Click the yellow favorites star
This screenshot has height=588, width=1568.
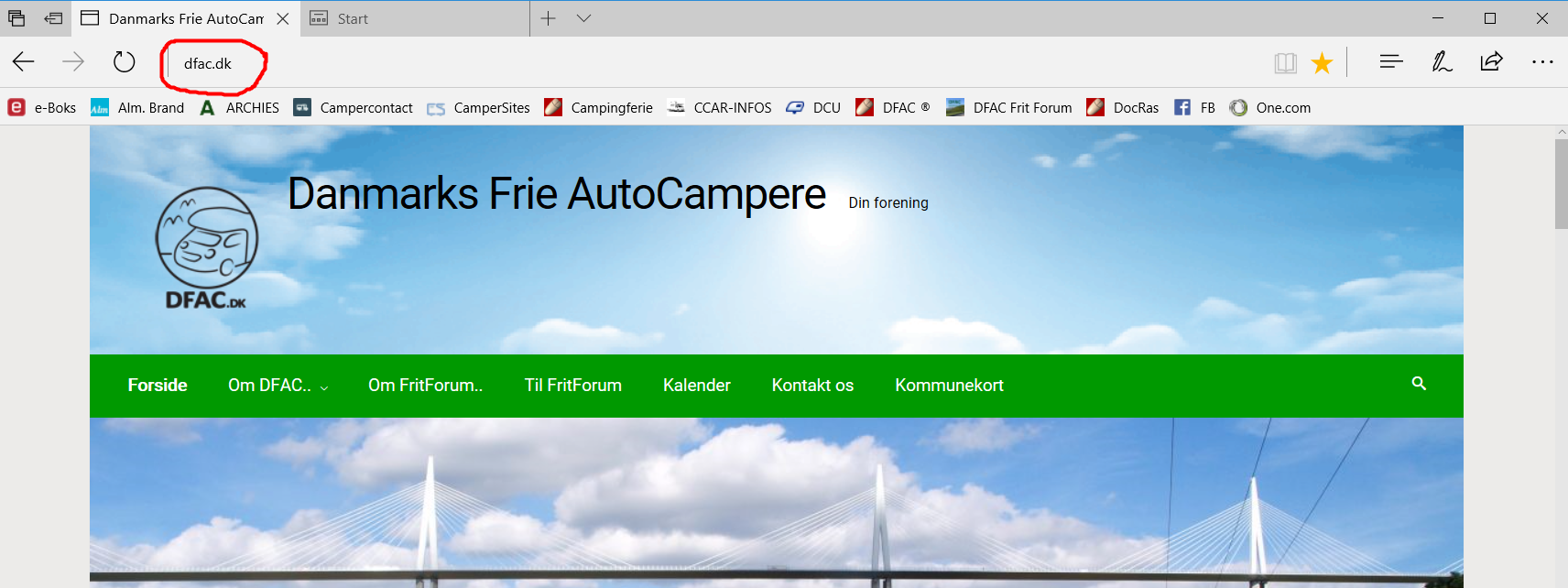1322,62
